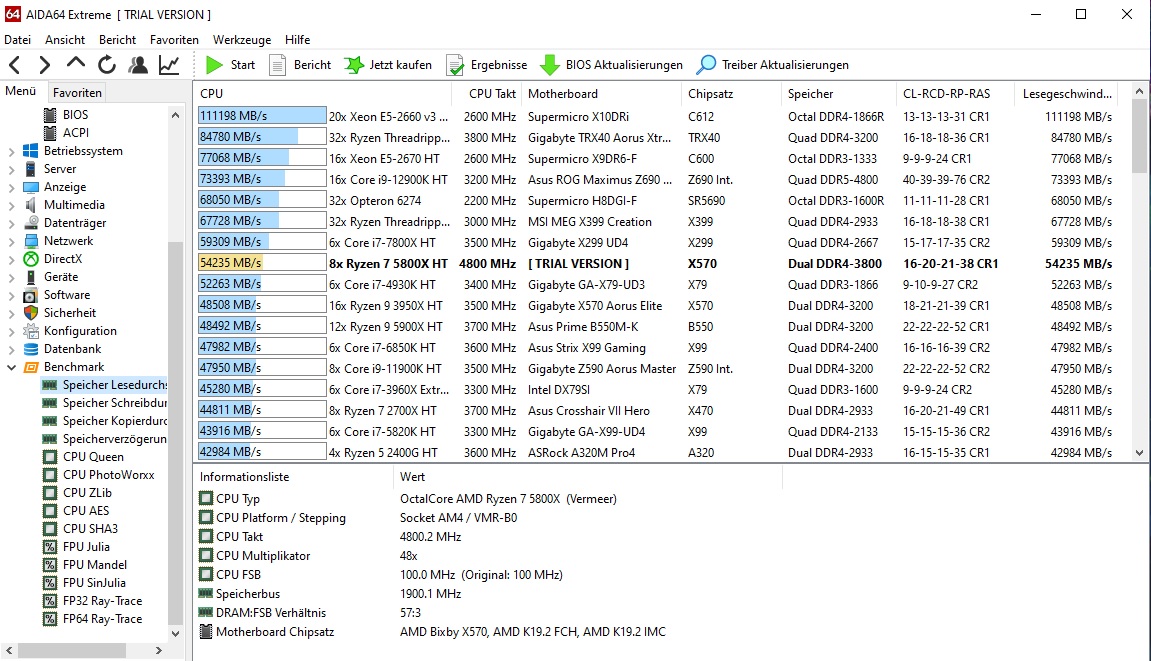Click the 111198 MB/s result bar
Viewport: 1151px width, 661px height.
[x=262, y=116]
